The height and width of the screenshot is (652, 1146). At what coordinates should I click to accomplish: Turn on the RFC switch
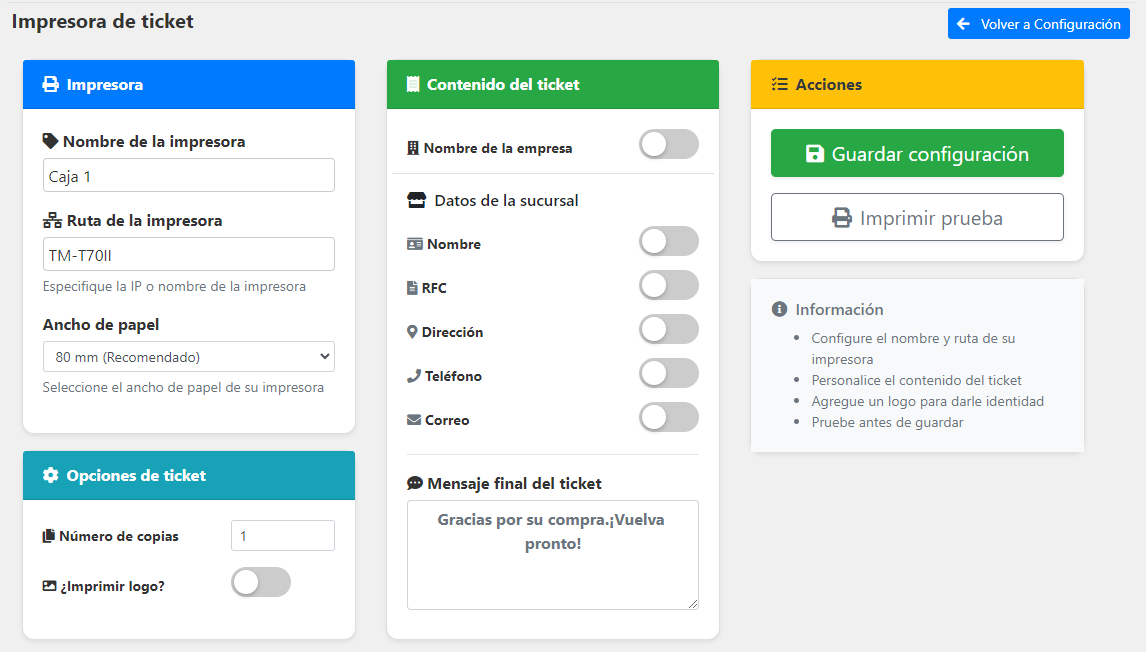pyautogui.click(x=668, y=287)
